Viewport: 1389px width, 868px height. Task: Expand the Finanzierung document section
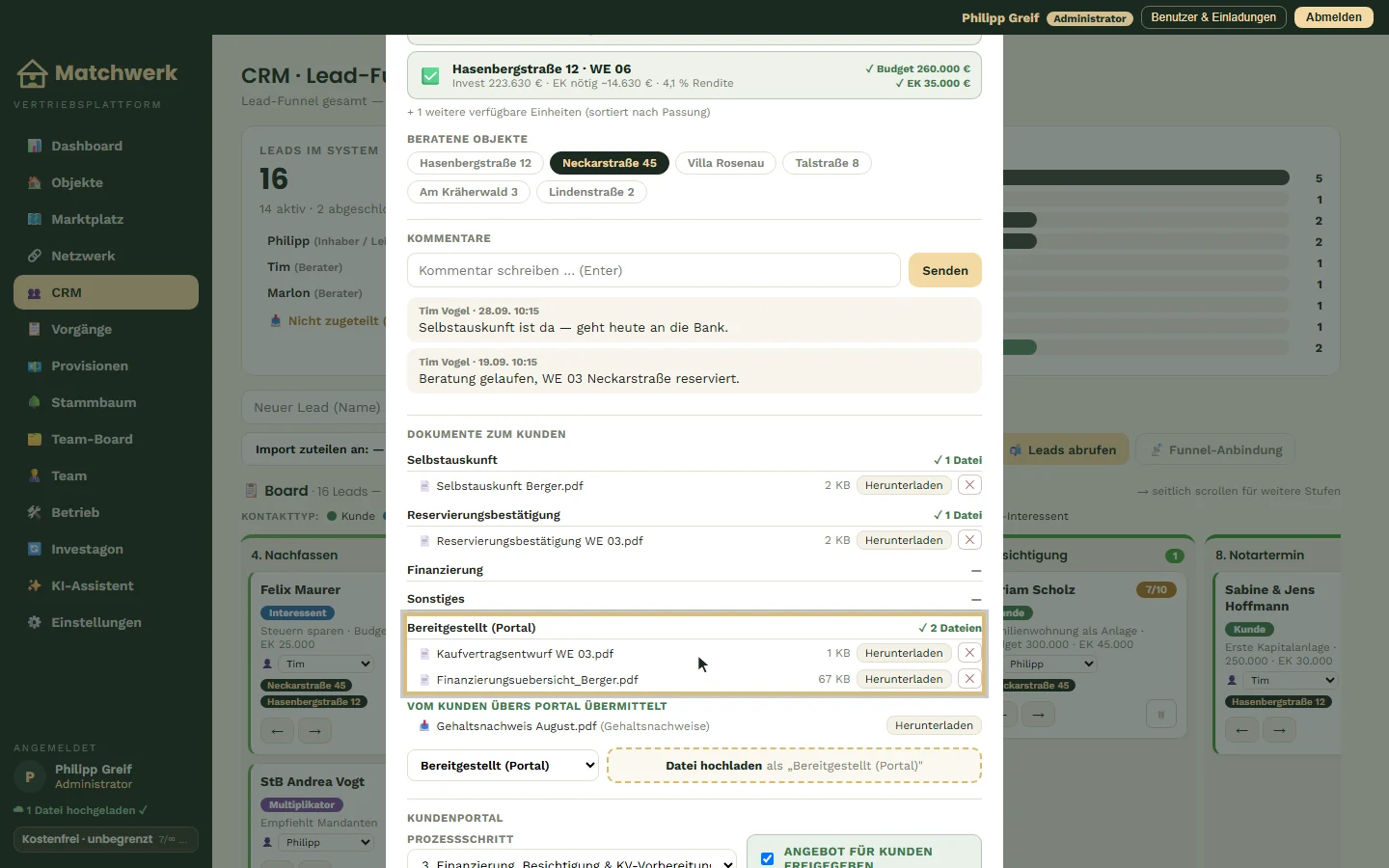point(694,570)
